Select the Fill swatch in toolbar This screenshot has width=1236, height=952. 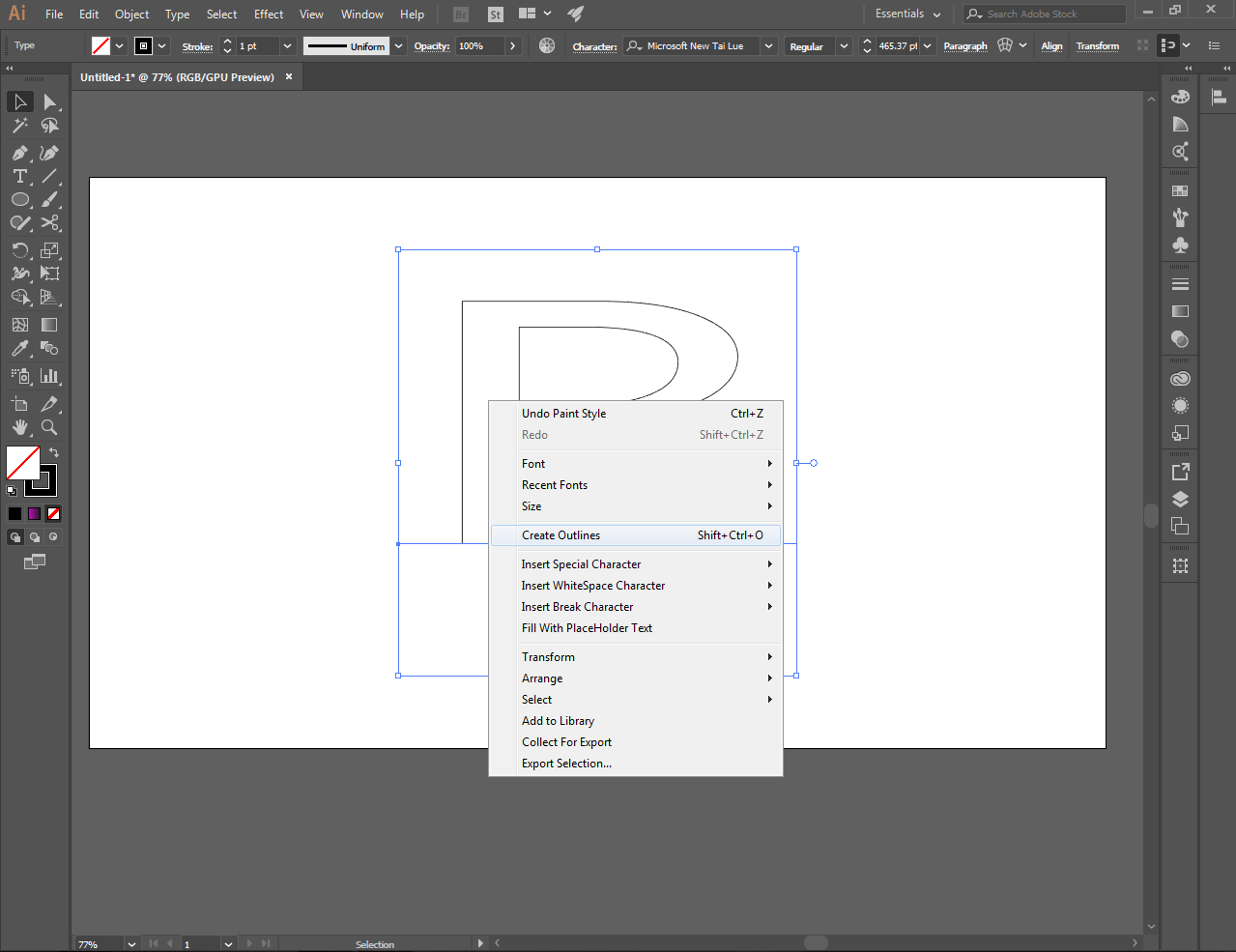point(22,463)
